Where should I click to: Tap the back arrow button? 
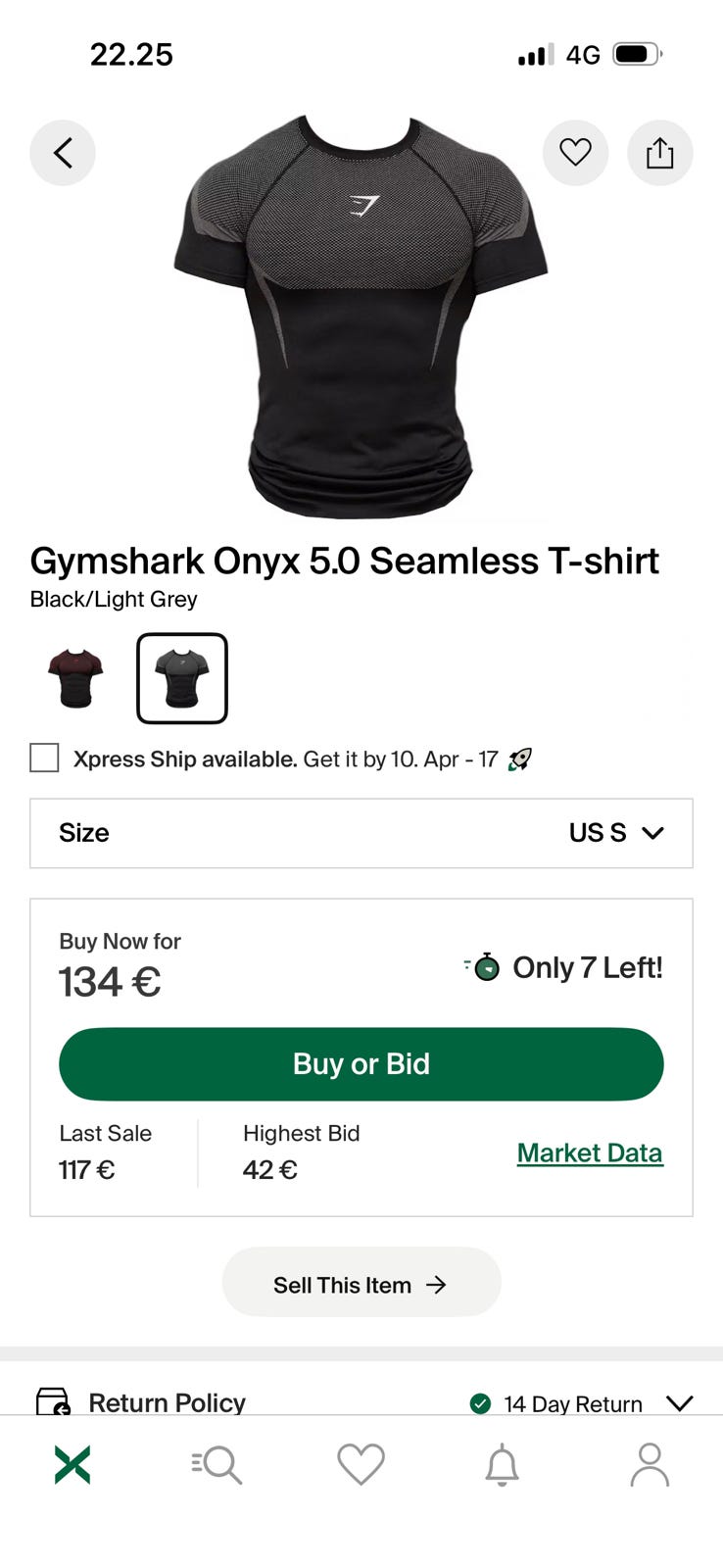coord(63,153)
